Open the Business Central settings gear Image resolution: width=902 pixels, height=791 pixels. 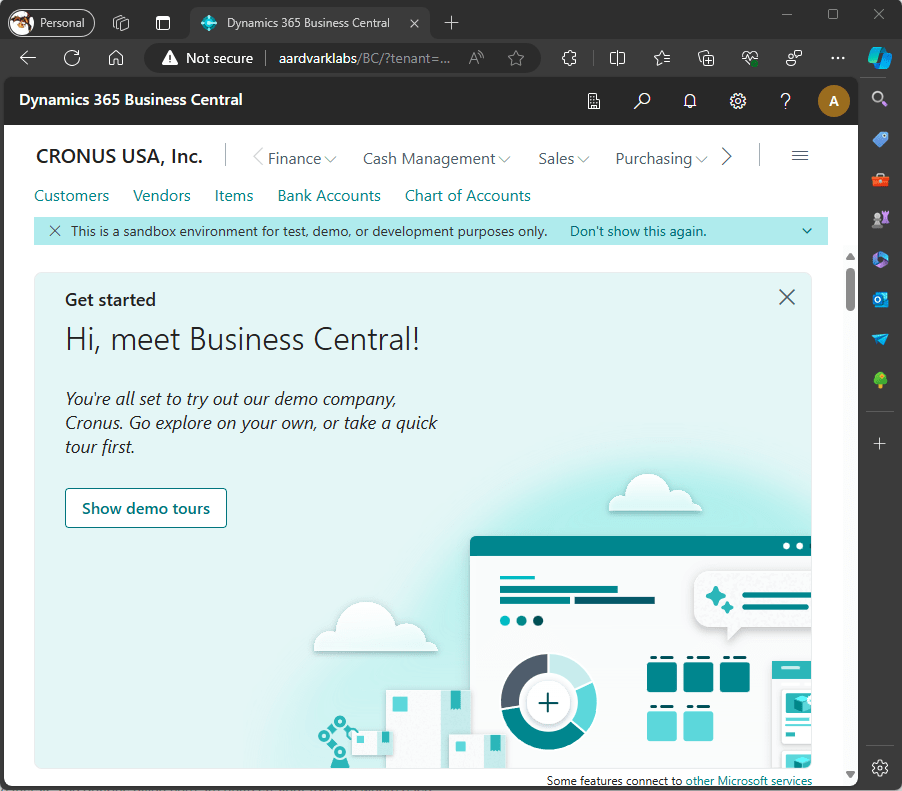click(738, 100)
